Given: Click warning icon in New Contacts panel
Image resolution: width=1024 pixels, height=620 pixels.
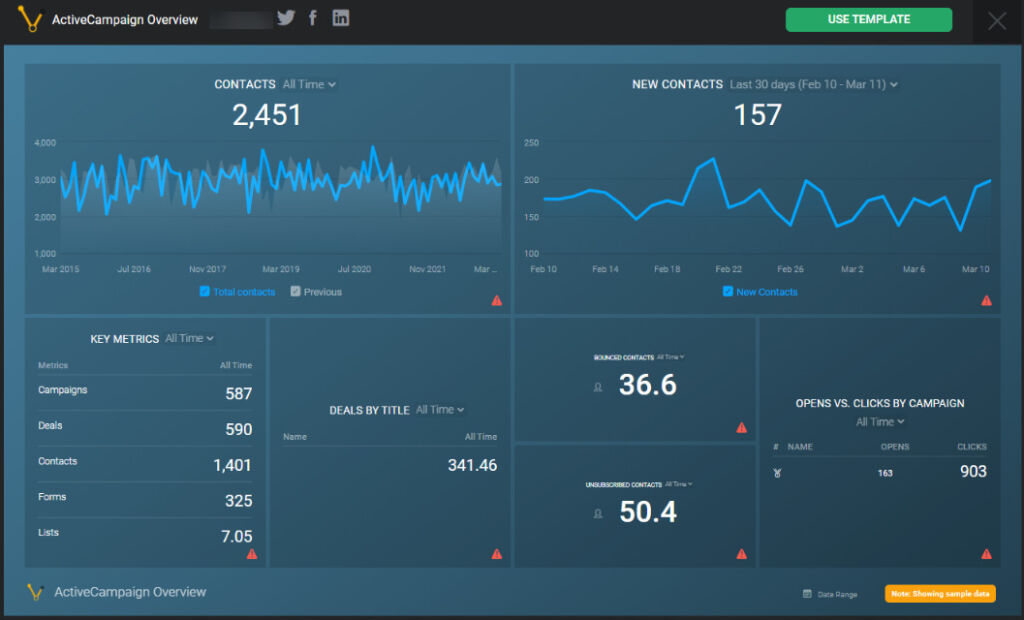Looking at the screenshot, I should (x=986, y=300).
